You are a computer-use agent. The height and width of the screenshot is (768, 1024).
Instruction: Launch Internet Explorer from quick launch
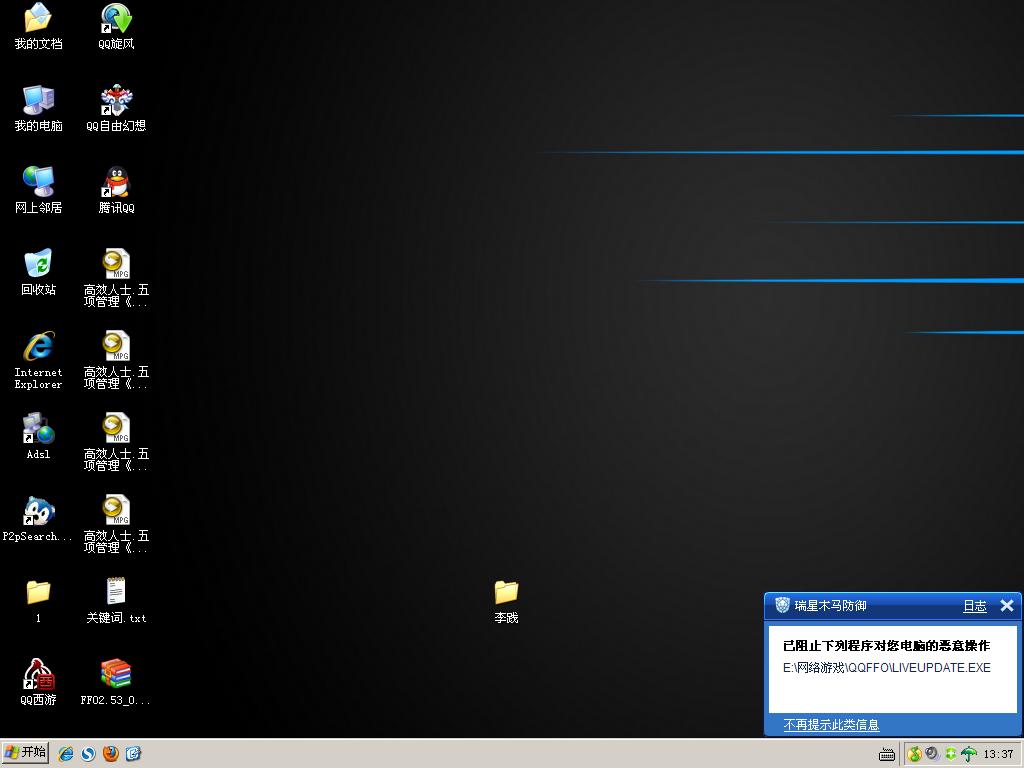pyautogui.click(x=66, y=754)
